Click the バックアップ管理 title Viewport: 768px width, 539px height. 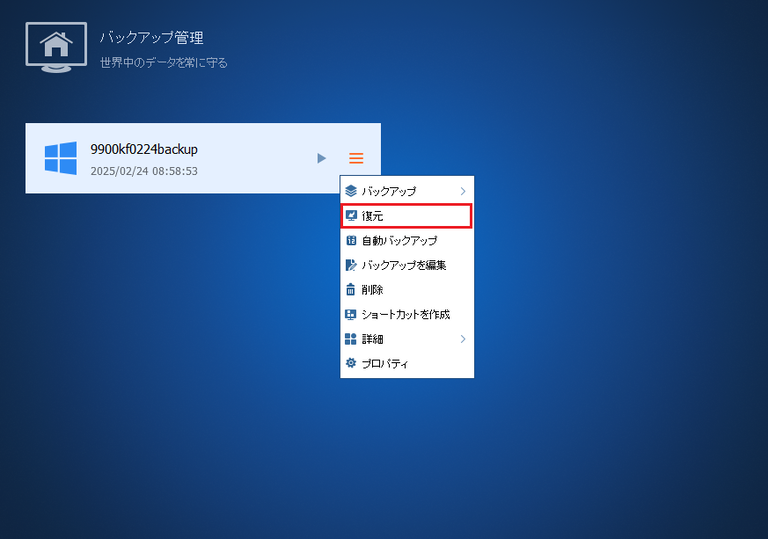[x=152, y=38]
